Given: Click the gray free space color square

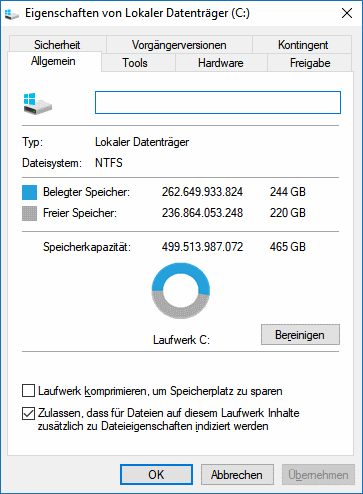Looking at the screenshot, I should coord(29,214).
